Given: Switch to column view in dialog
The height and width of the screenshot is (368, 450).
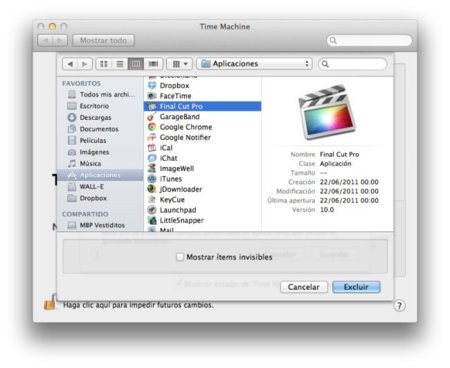Looking at the screenshot, I should tap(136, 64).
